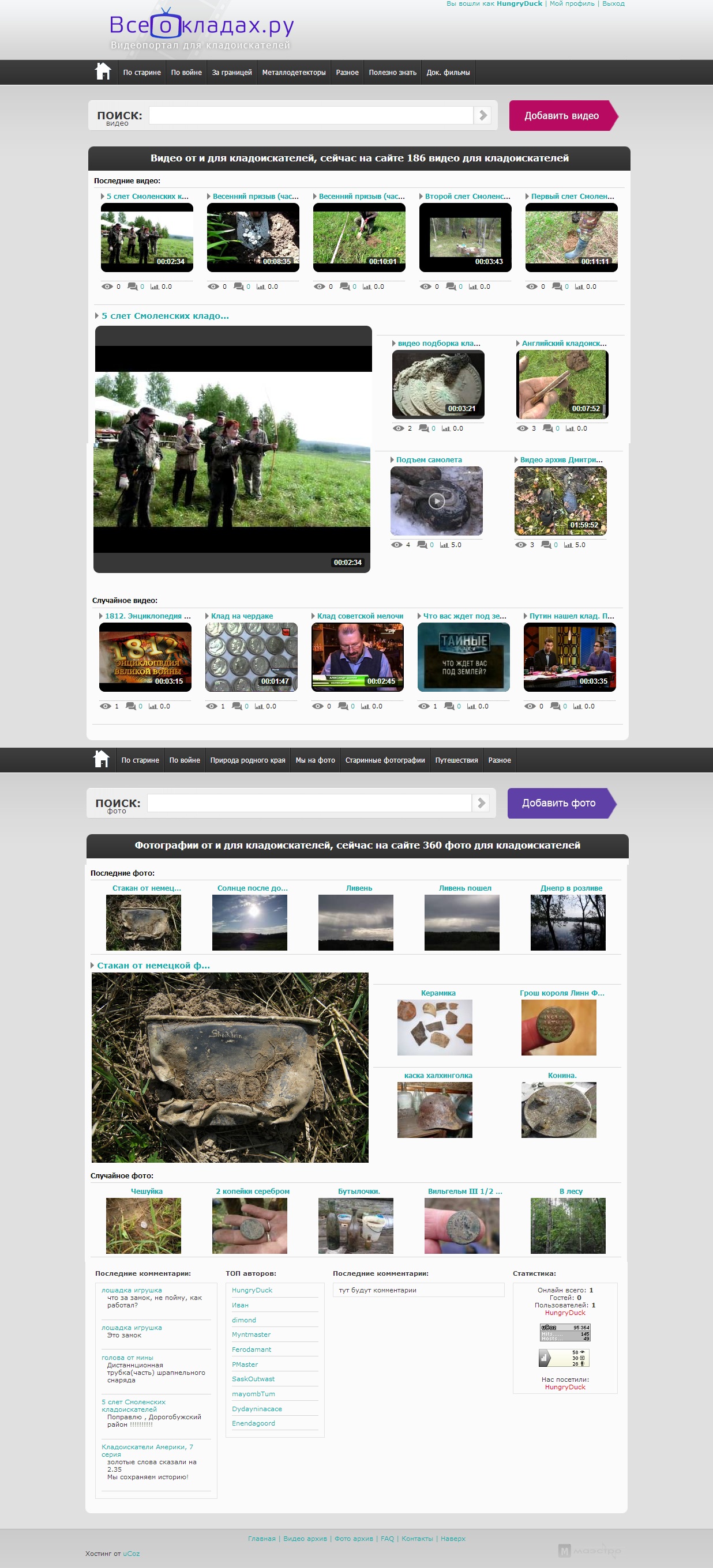Open «Металлодетекторы» menu item
Viewport: 713px width, 1568px height.
tap(294, 73)
